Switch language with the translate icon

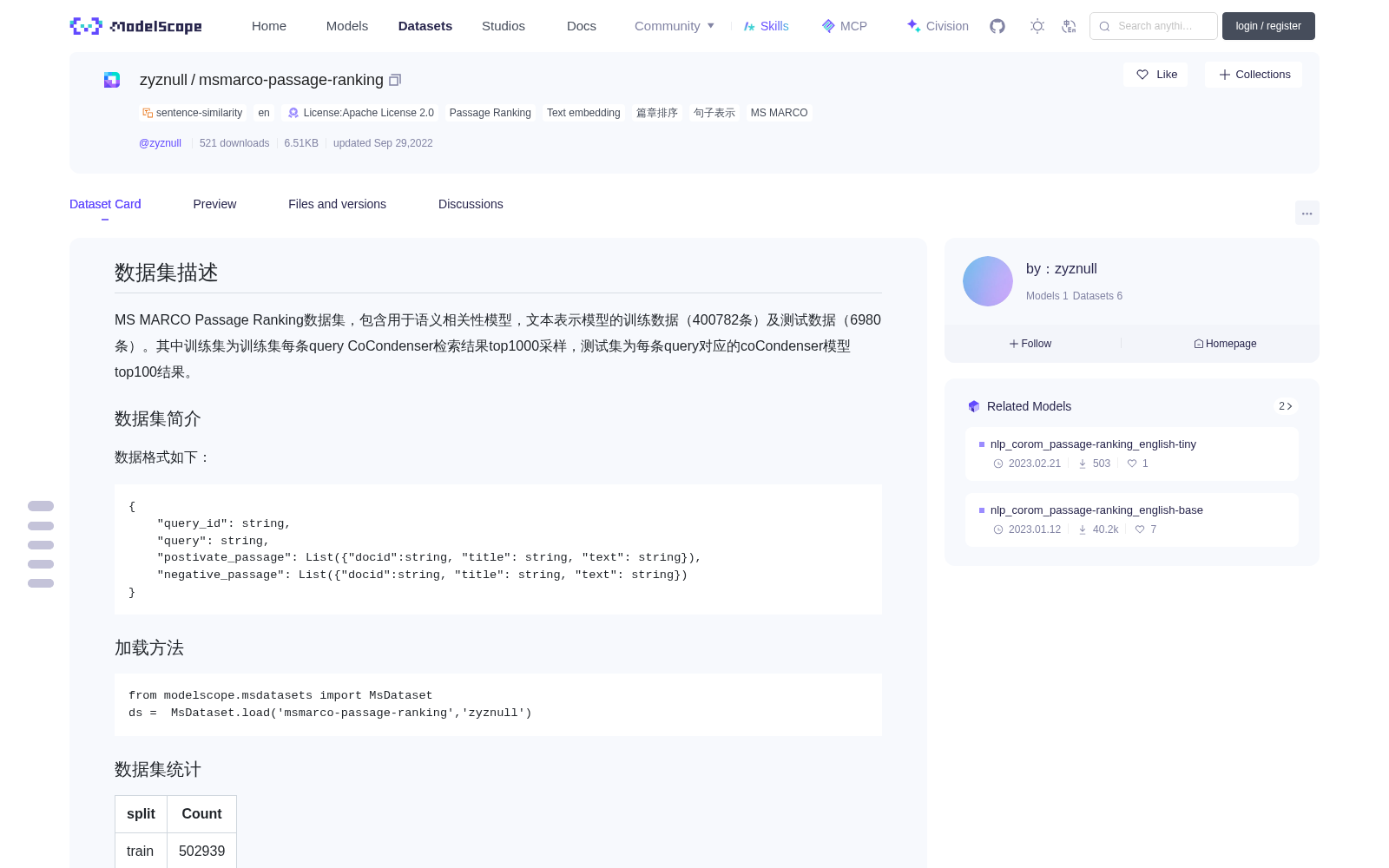click(x=1070, y=26)
